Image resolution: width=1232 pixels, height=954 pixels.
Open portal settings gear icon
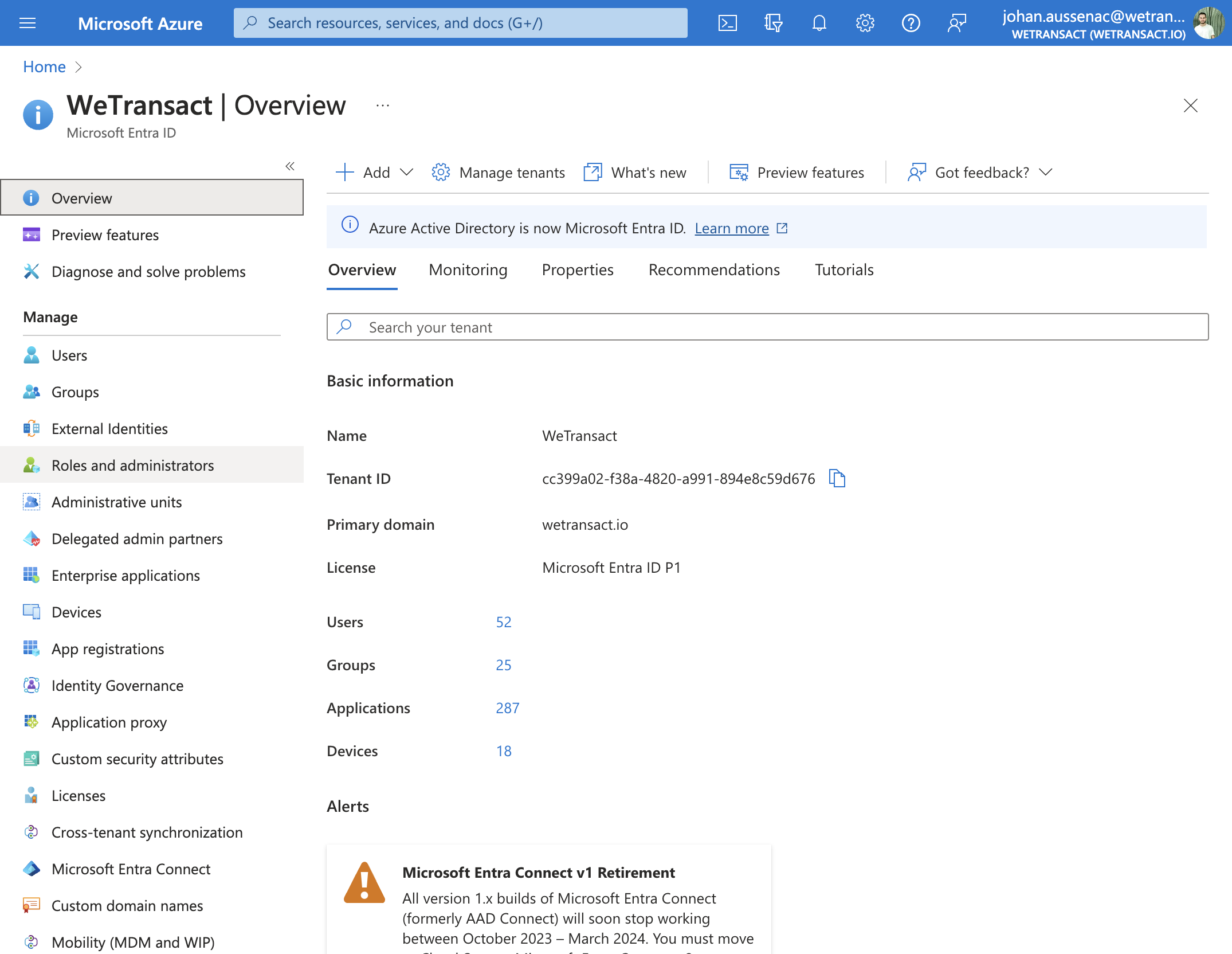tap(865, 23)
